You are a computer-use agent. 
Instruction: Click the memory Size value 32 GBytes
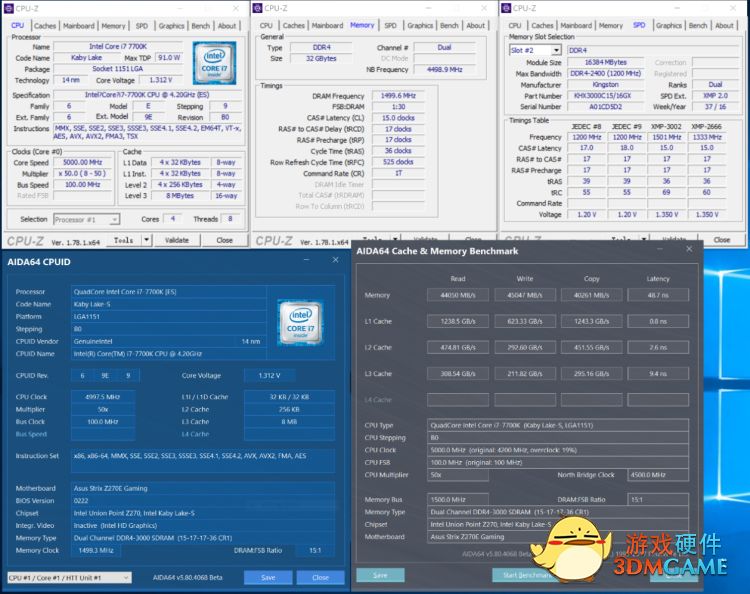(x=321, y=58)
